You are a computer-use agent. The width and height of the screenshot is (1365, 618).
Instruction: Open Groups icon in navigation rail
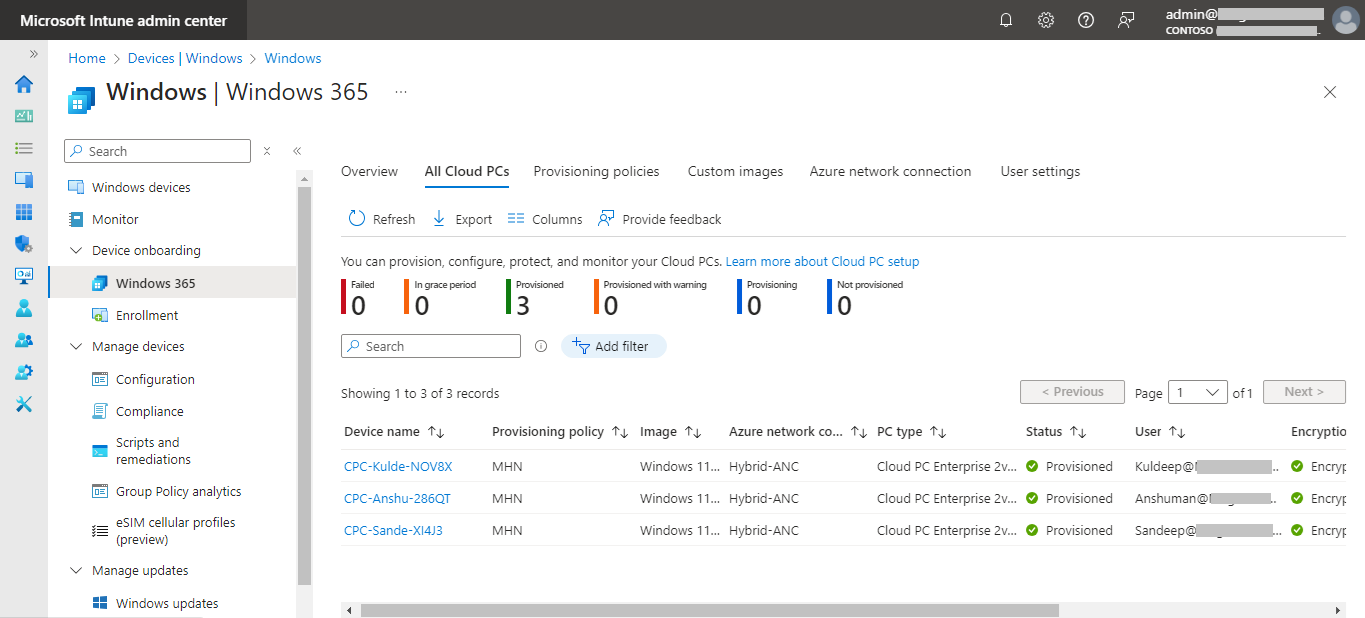[24, 340]
